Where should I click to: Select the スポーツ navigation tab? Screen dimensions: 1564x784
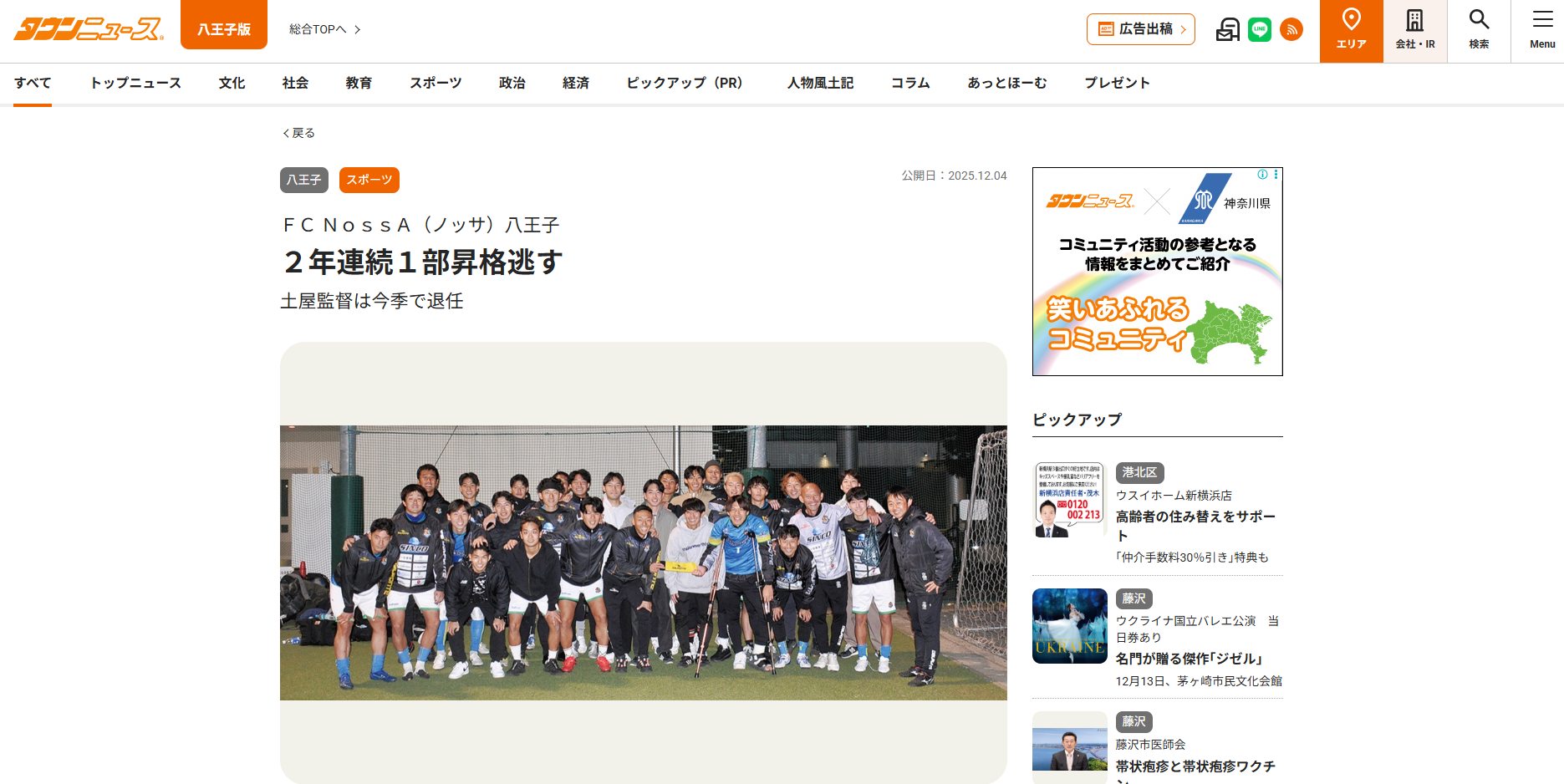coord(436,83)
